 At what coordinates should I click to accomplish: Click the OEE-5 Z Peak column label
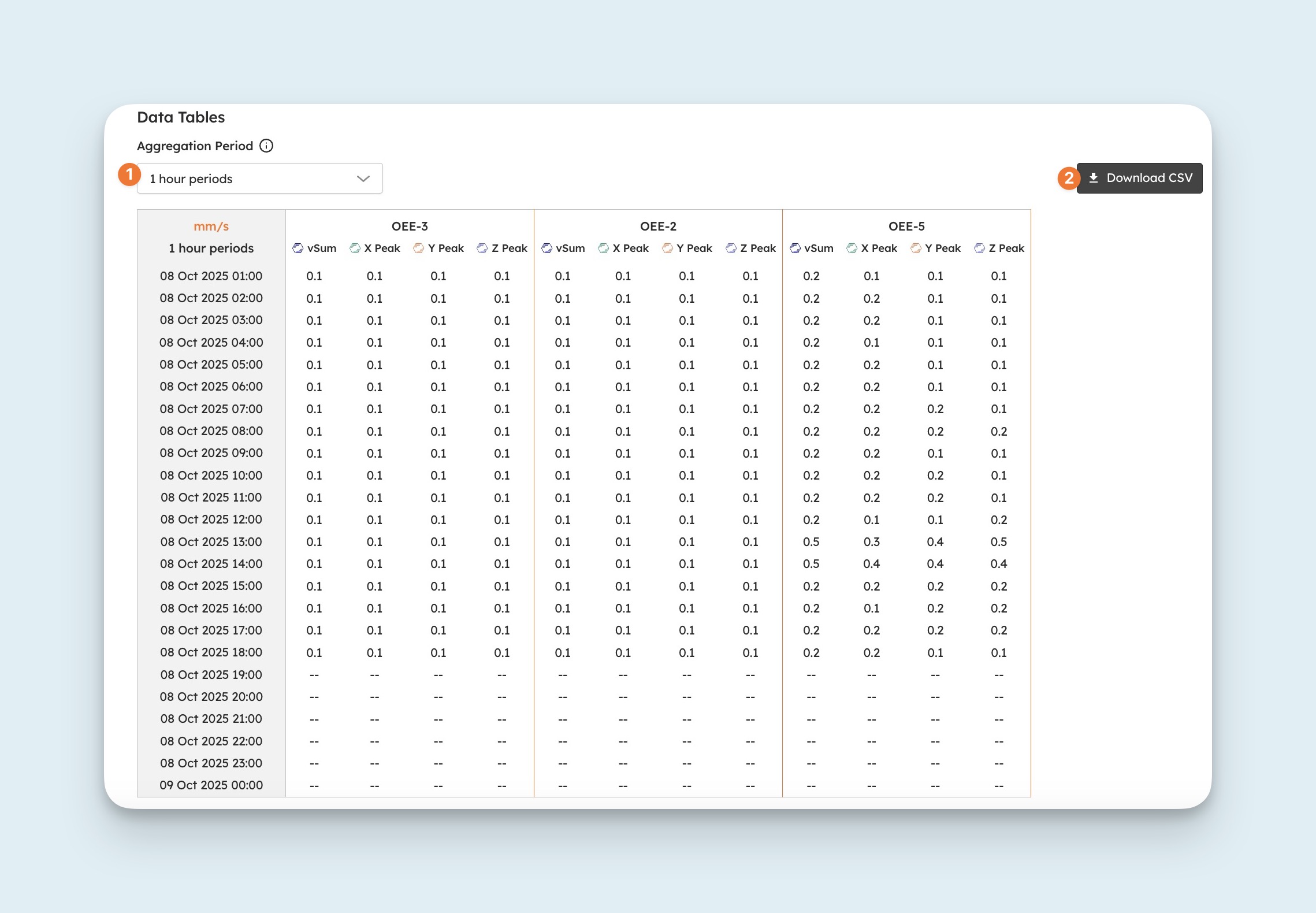coord(1006,248)
